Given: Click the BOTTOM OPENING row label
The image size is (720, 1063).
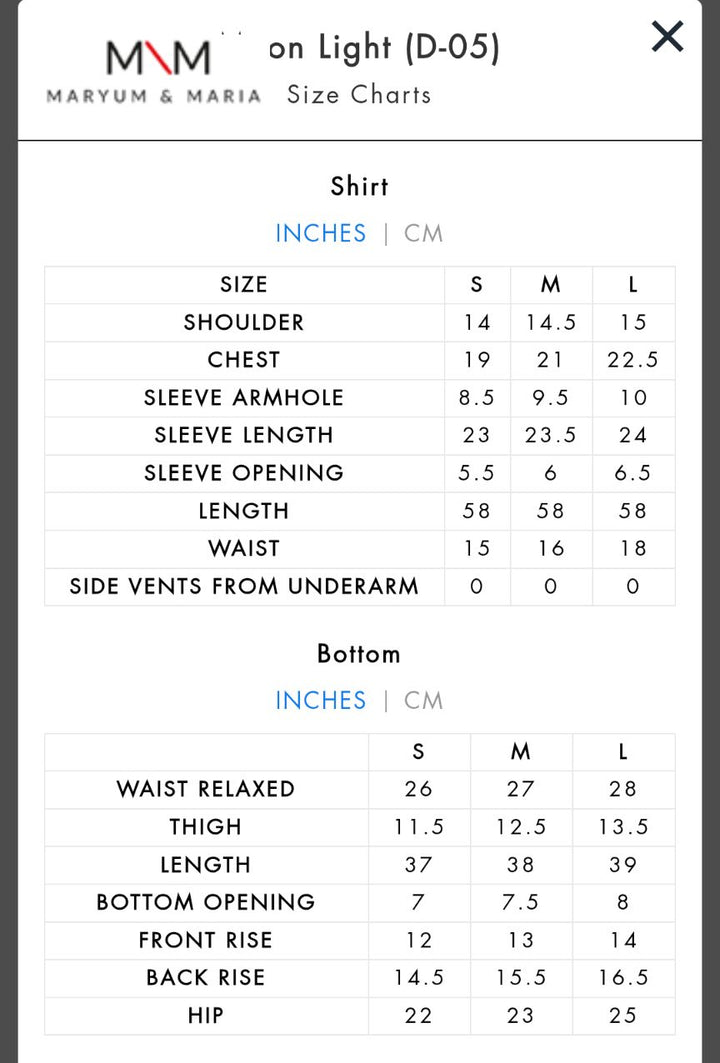Looking at the screenshot, I should click(x=206, y=902).
